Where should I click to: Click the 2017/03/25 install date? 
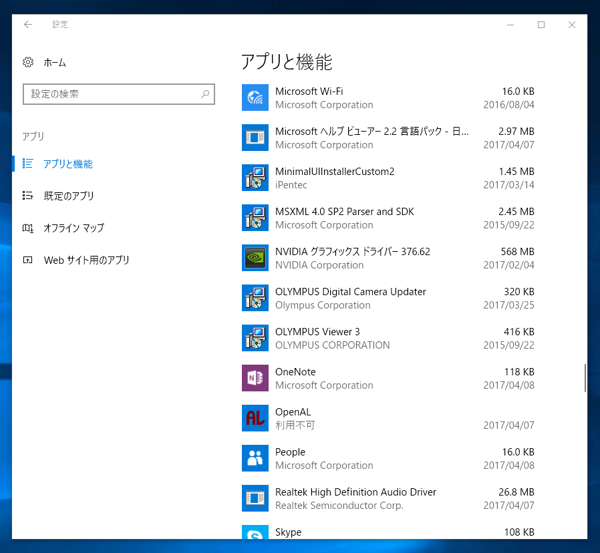pyautogui.click(x=509, y=305)
